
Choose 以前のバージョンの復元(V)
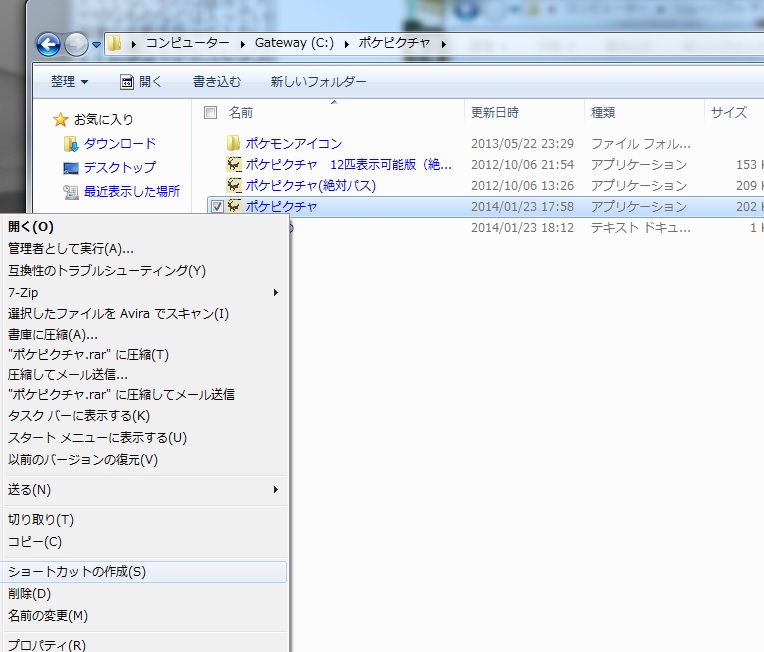coord(145,460)
